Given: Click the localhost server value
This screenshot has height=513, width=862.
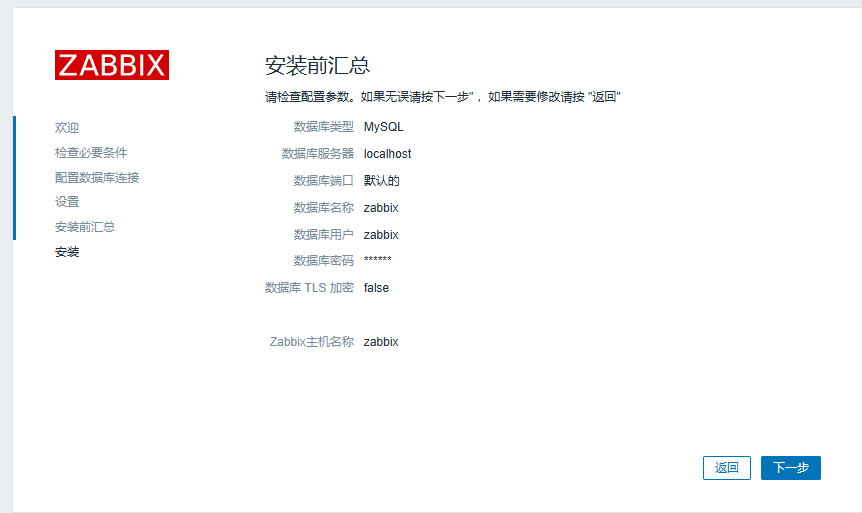Looking at the screenshot, I should tap(388, 154).
